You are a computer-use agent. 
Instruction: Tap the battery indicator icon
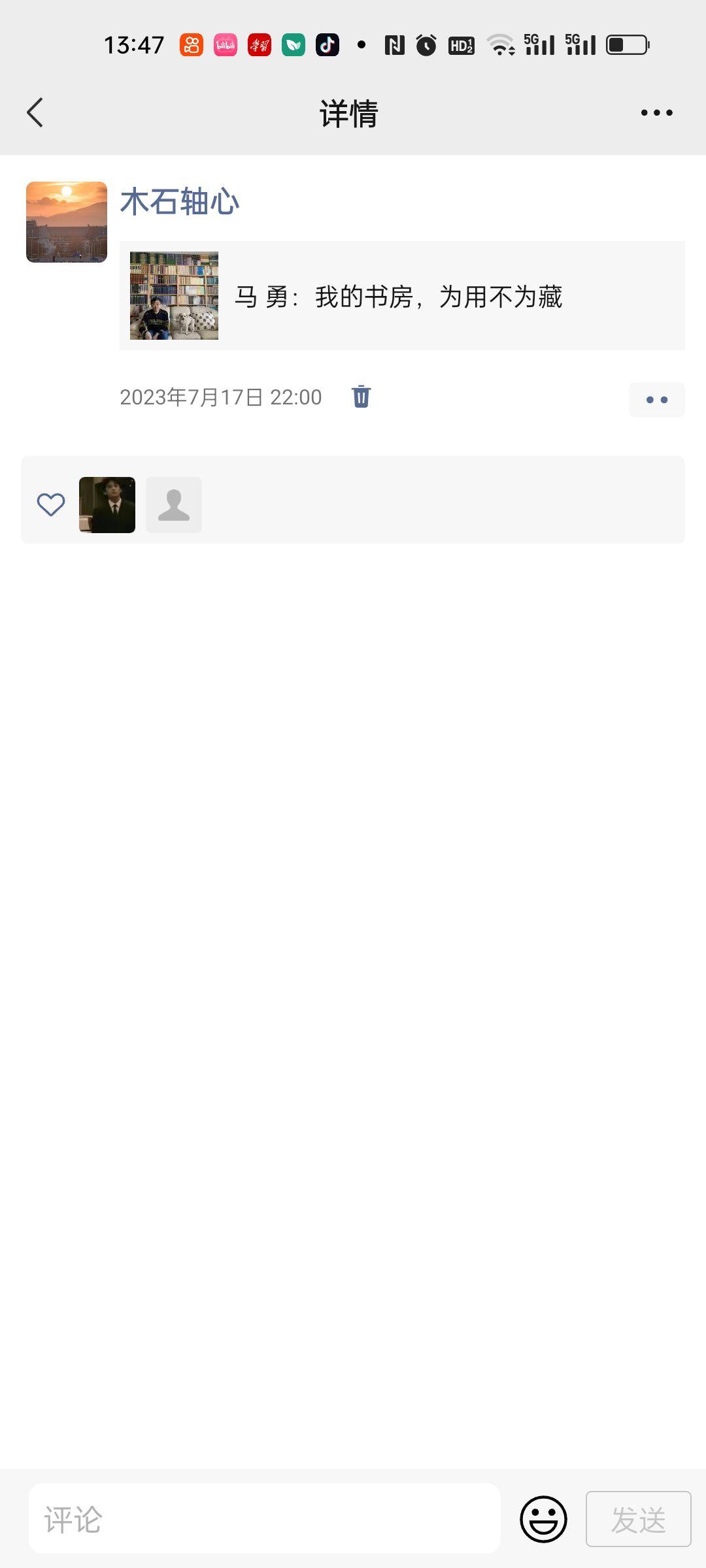pos(628,45)
